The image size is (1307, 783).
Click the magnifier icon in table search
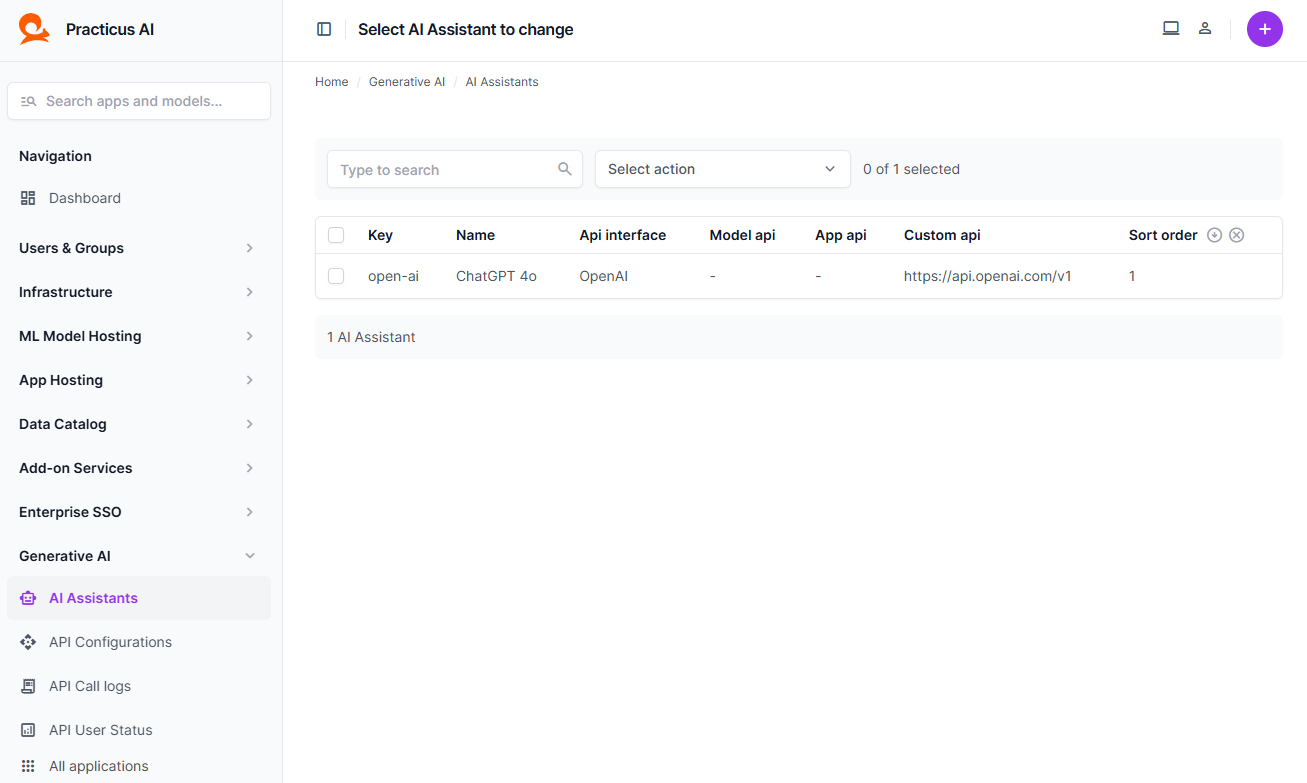(x=565, y=169)
